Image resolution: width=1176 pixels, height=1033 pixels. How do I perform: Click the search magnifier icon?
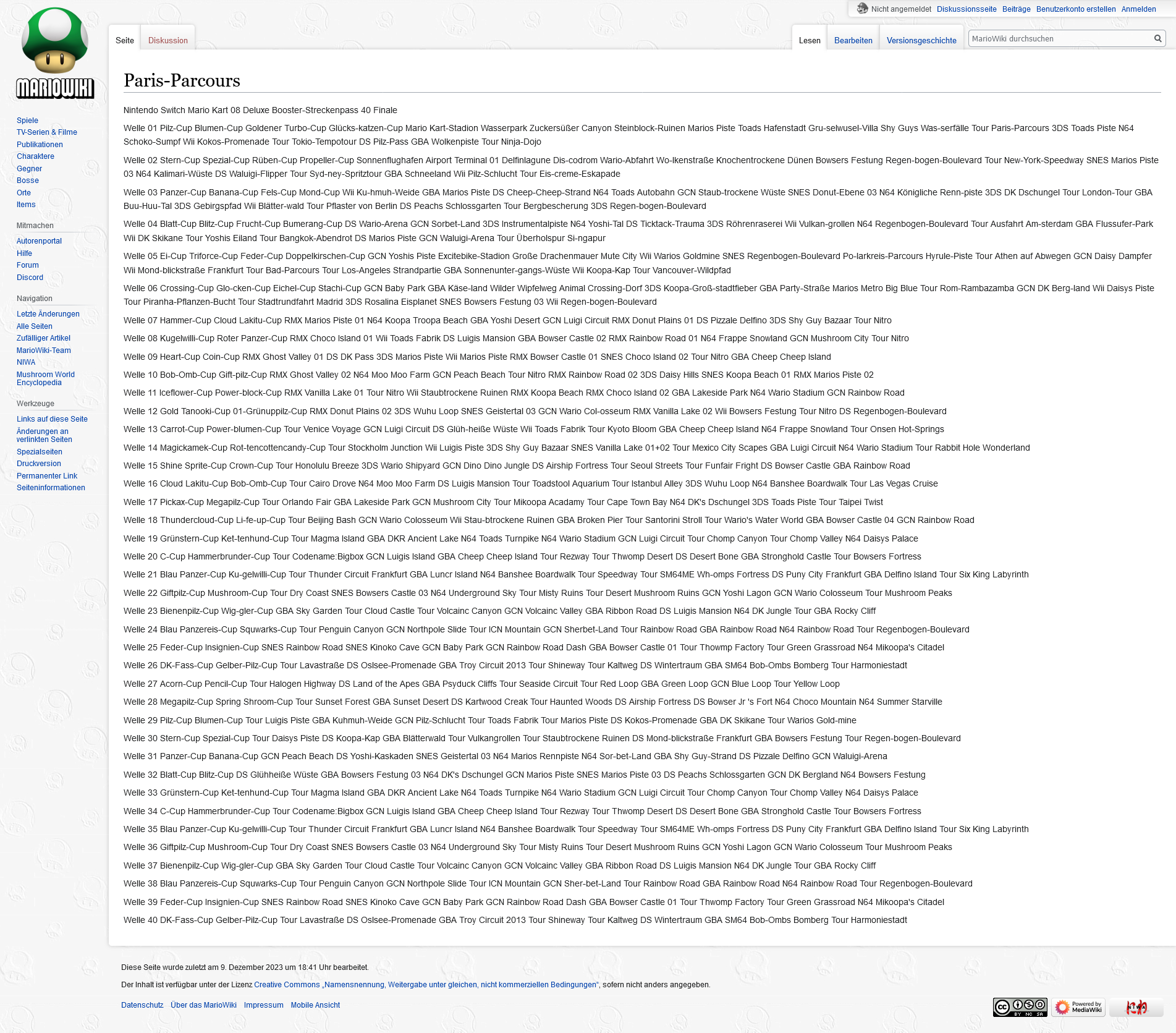(x=1157, y=38)
